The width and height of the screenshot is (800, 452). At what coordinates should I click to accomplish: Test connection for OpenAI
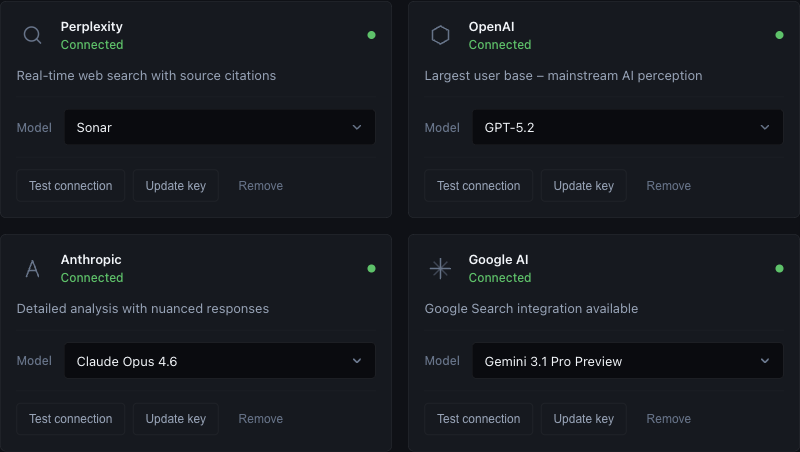click(x=479, y=186)
